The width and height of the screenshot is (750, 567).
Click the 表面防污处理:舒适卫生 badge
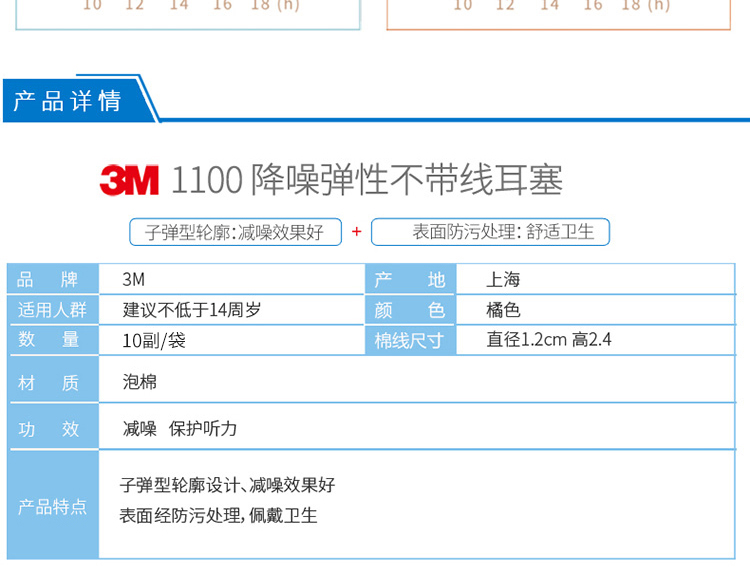click(x=490, y=232)
